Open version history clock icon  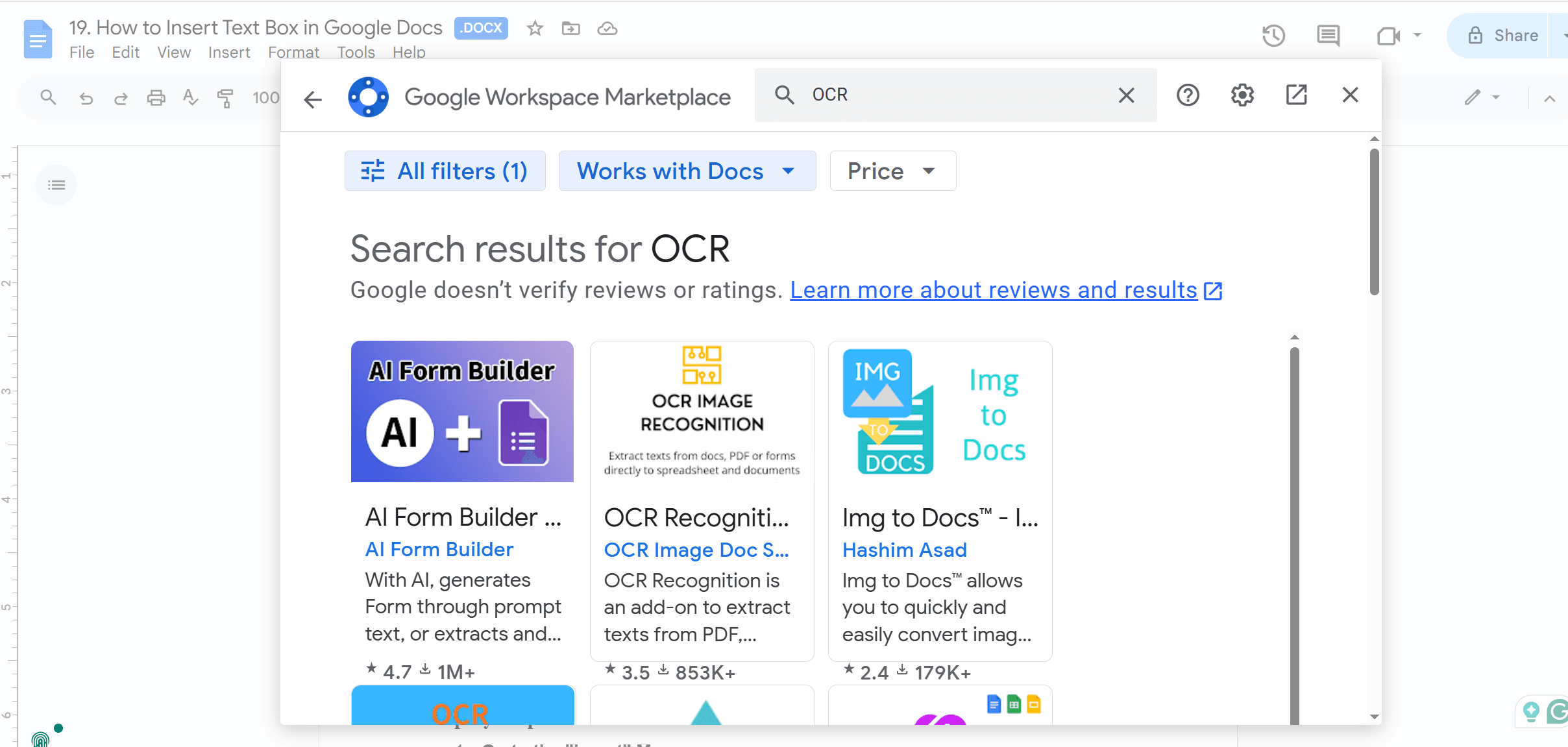1273,36
